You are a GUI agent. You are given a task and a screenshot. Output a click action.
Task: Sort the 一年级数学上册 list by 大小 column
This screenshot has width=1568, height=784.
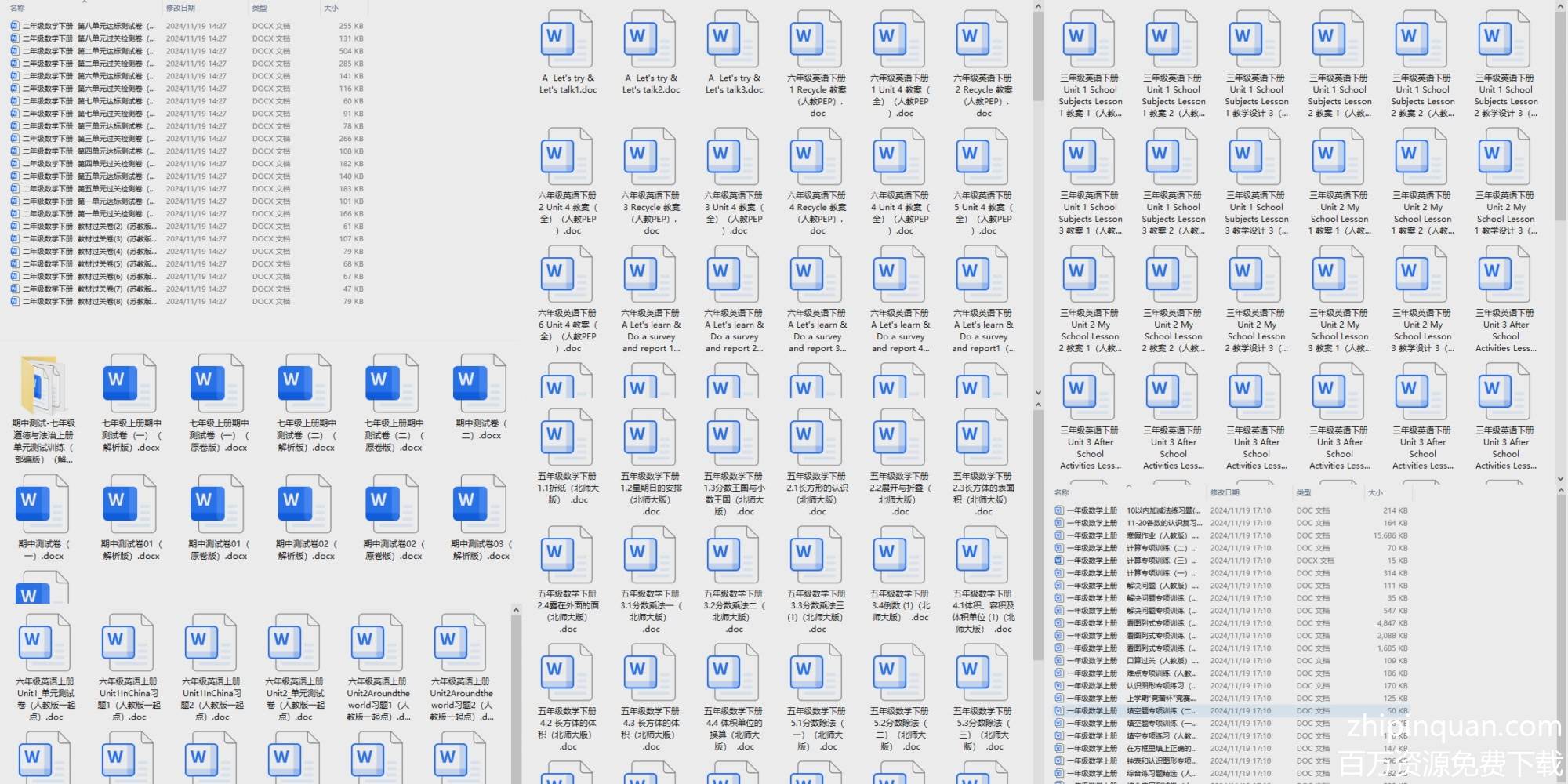tap(1375, 492)
